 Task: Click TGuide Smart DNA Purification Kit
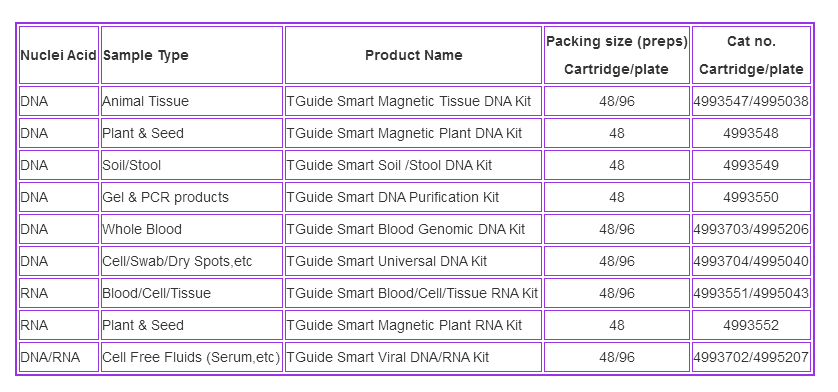393,197
